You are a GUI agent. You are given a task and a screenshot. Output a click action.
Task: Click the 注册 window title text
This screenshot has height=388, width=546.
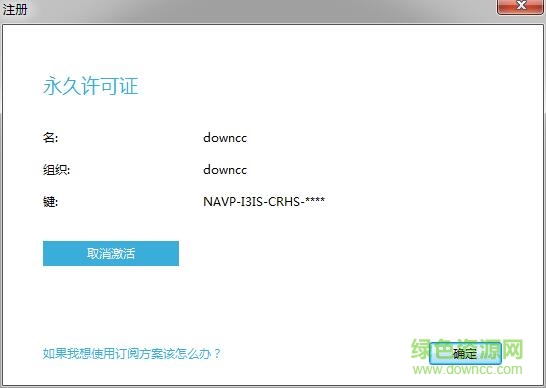[x=15, y=9]
